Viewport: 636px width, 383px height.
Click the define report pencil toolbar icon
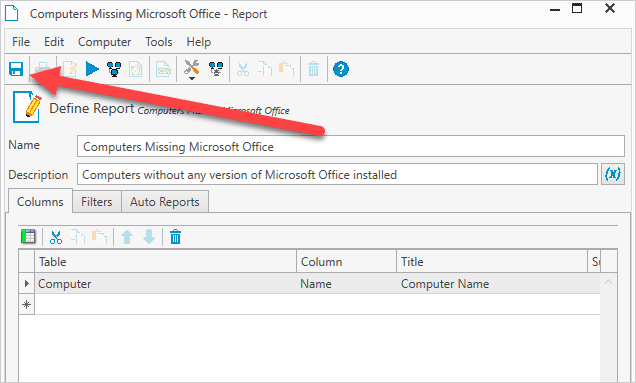[70, 69]
